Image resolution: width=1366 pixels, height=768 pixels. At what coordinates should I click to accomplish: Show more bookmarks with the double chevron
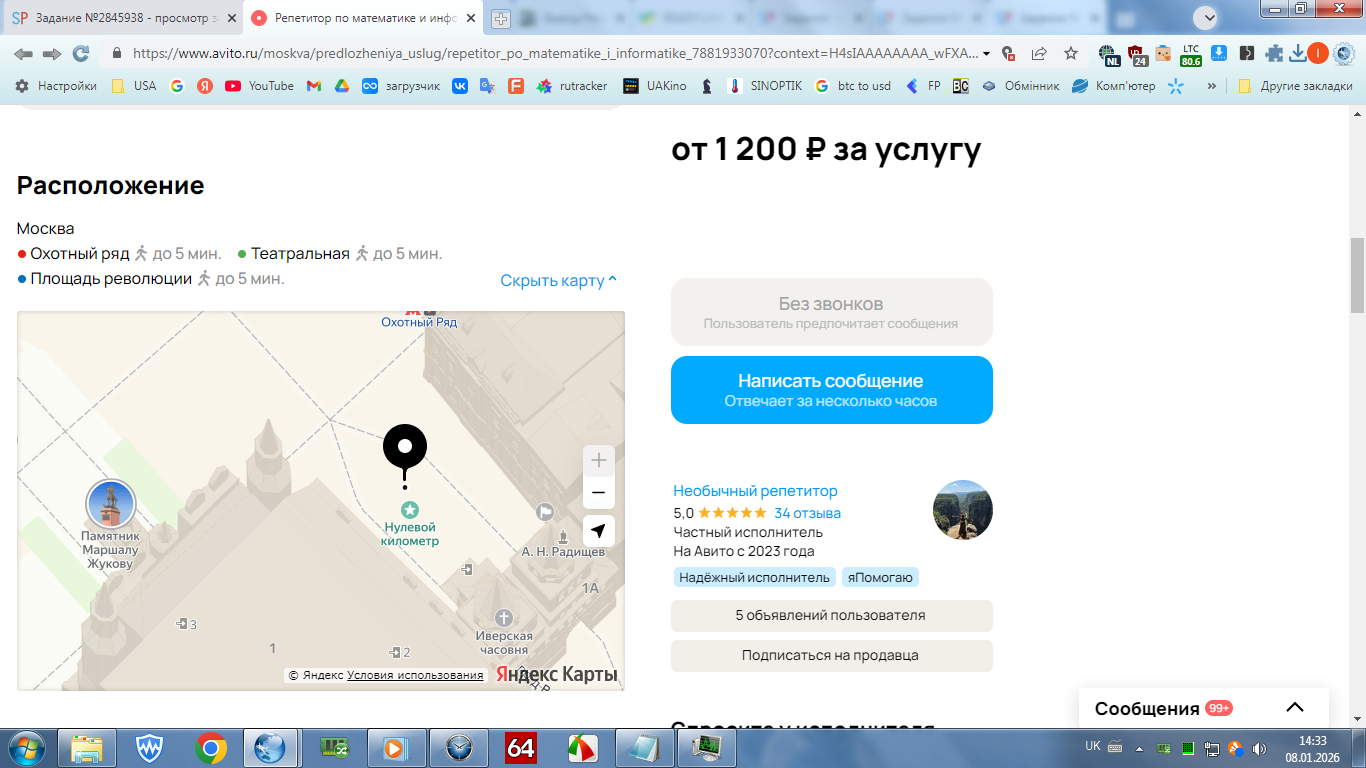[1212, 86]
